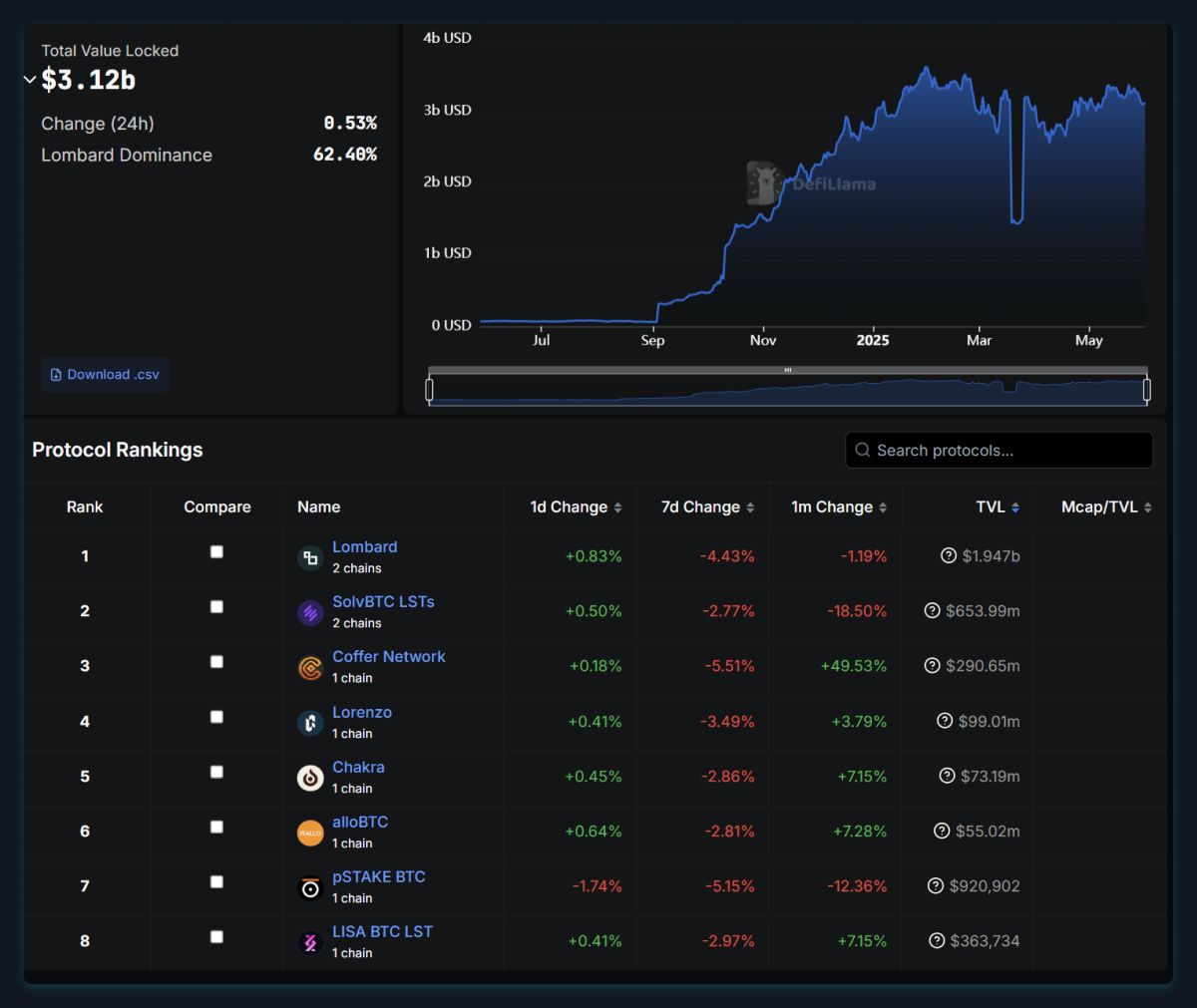Enable compare for Lorenzo
The image size is (1197, 1008).
[216, 717]
